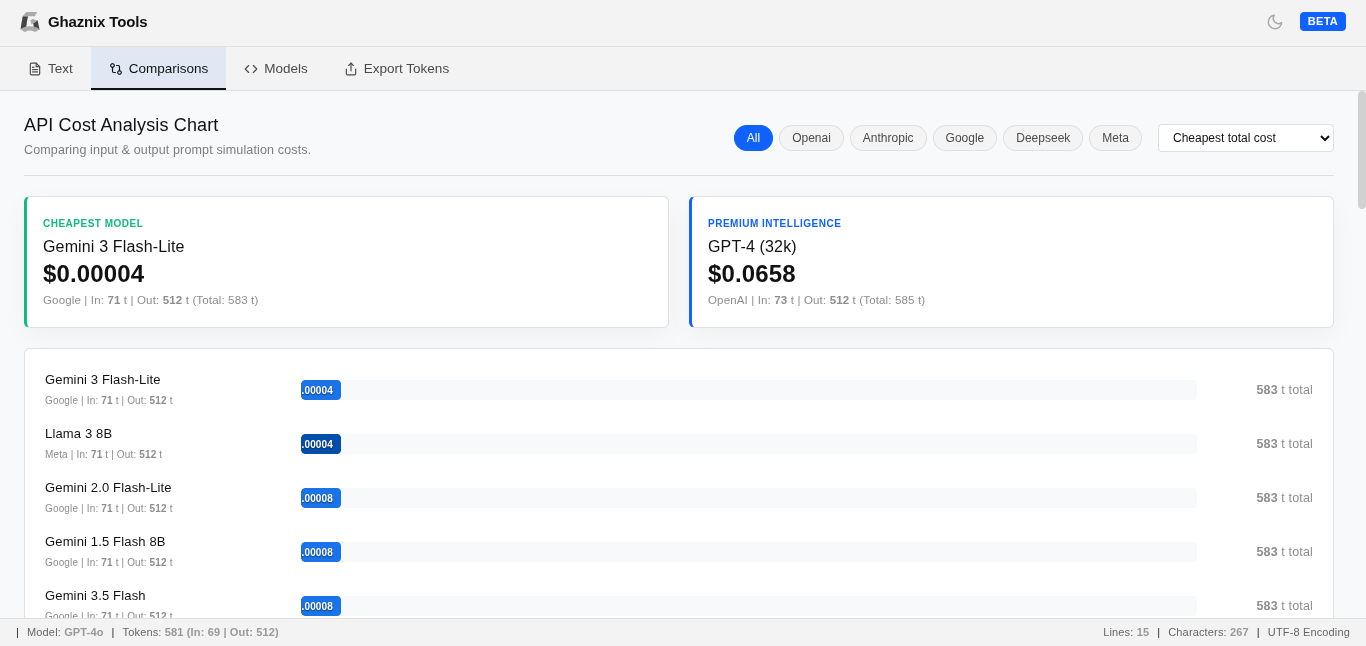1366x646 pixels.
Task: Click the Cheapest Model card for Gemini 3 Flash-Lite
Action: (x=346, y=262)
